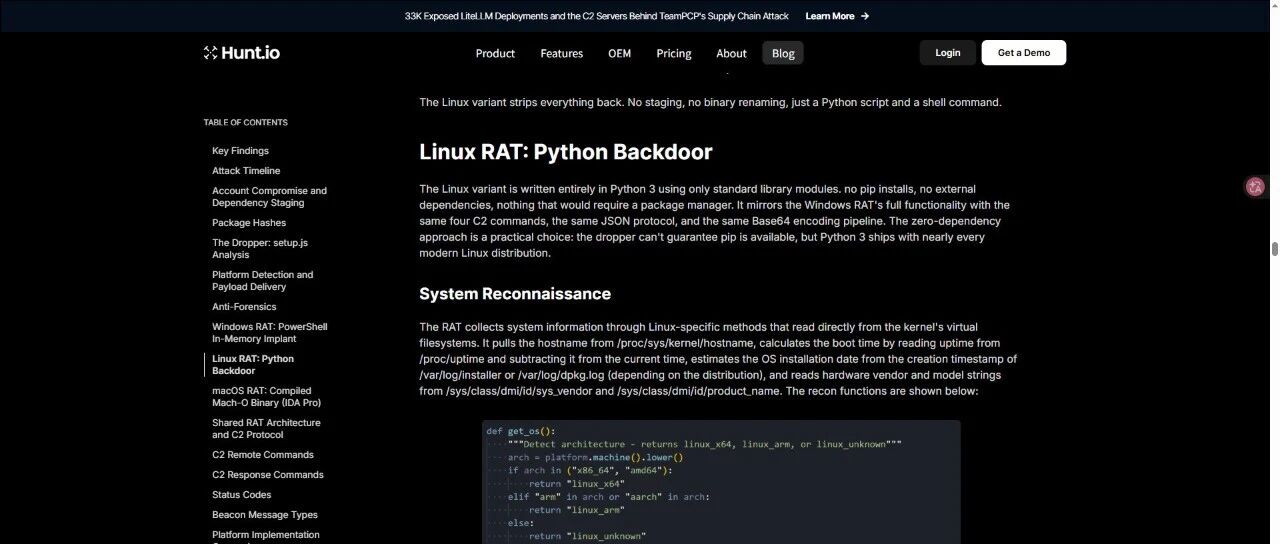Viewport: 1280px width, 544px height.
Task: Click the page vertical scrollbar thumb
Action: pyautogui.click(x=1274, y=249)
